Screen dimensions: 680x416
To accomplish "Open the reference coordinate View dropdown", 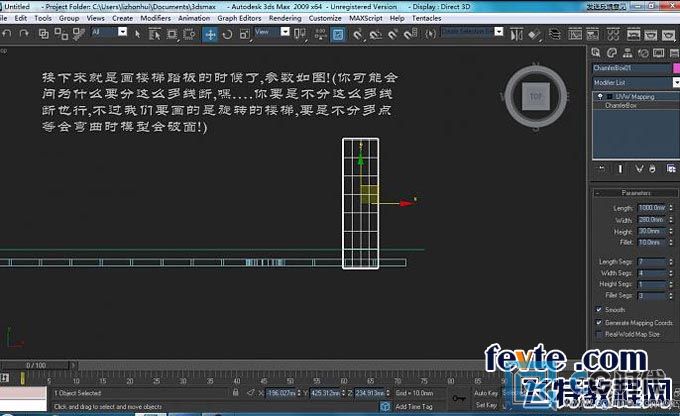I will click(285, 32).
